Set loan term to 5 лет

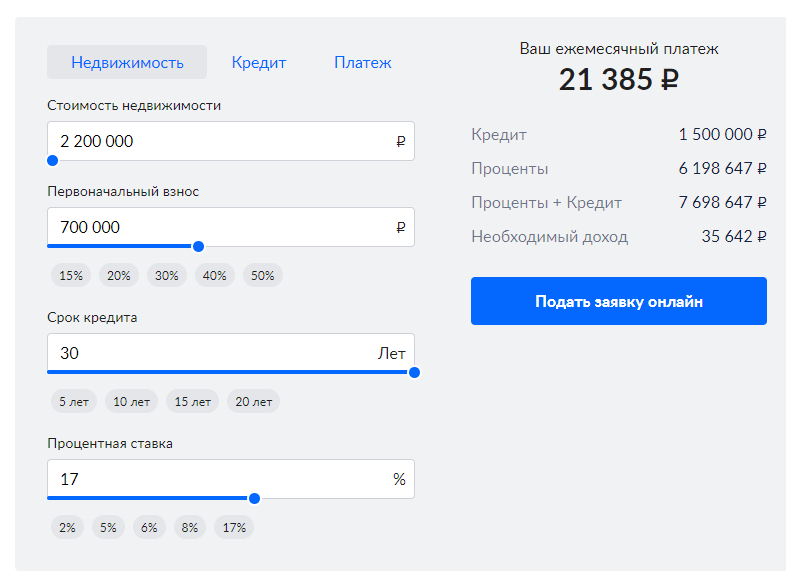click(74, 402)
